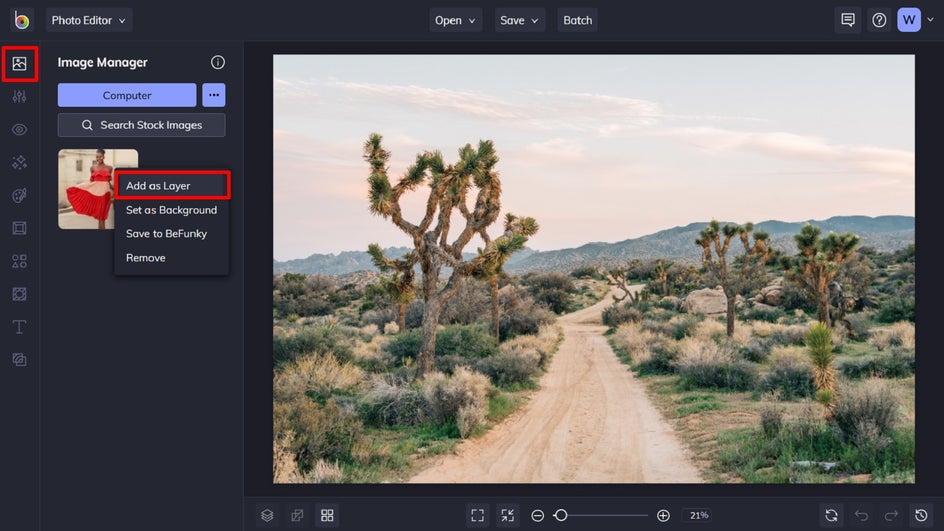Open the Textures tool in sidebar
Viewport: 944px width, 531px height.
click(19, 359)
